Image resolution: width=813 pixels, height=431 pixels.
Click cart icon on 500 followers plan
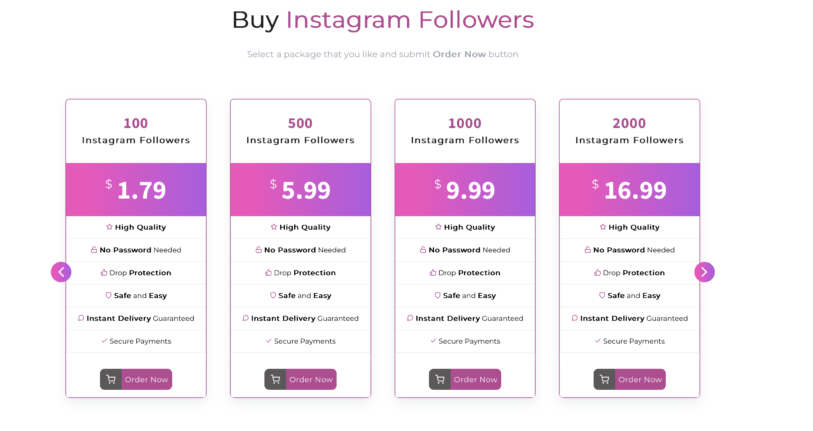click(x=275, y=379)
